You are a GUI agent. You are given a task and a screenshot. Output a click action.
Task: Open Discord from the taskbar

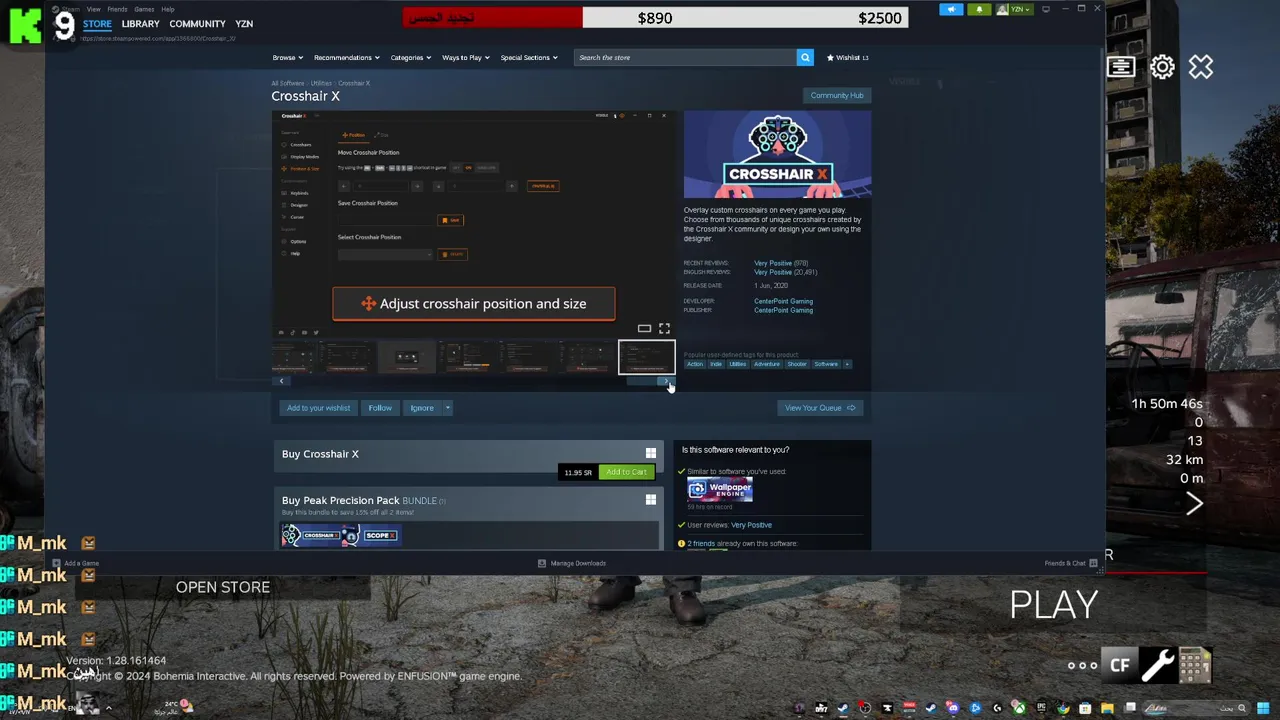953,708
